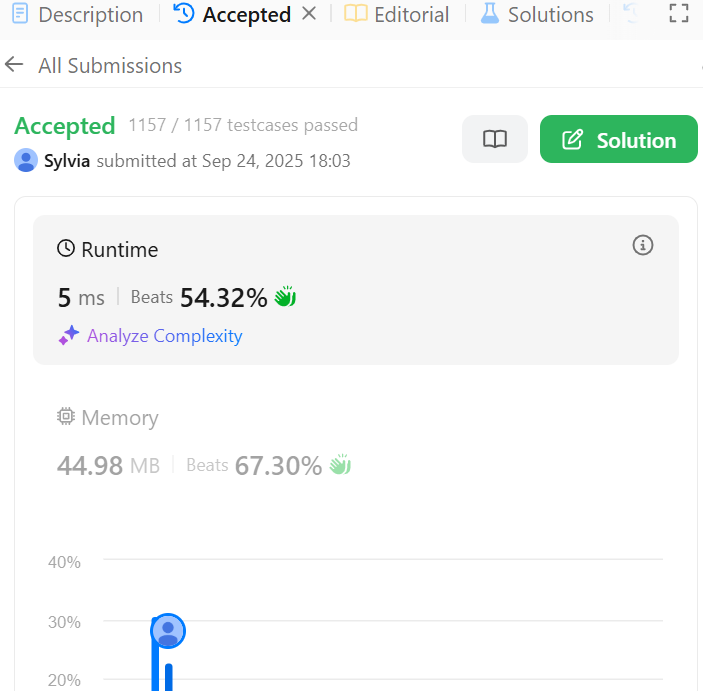
Task: Click the username Sylvia
Action: point(67,161)
